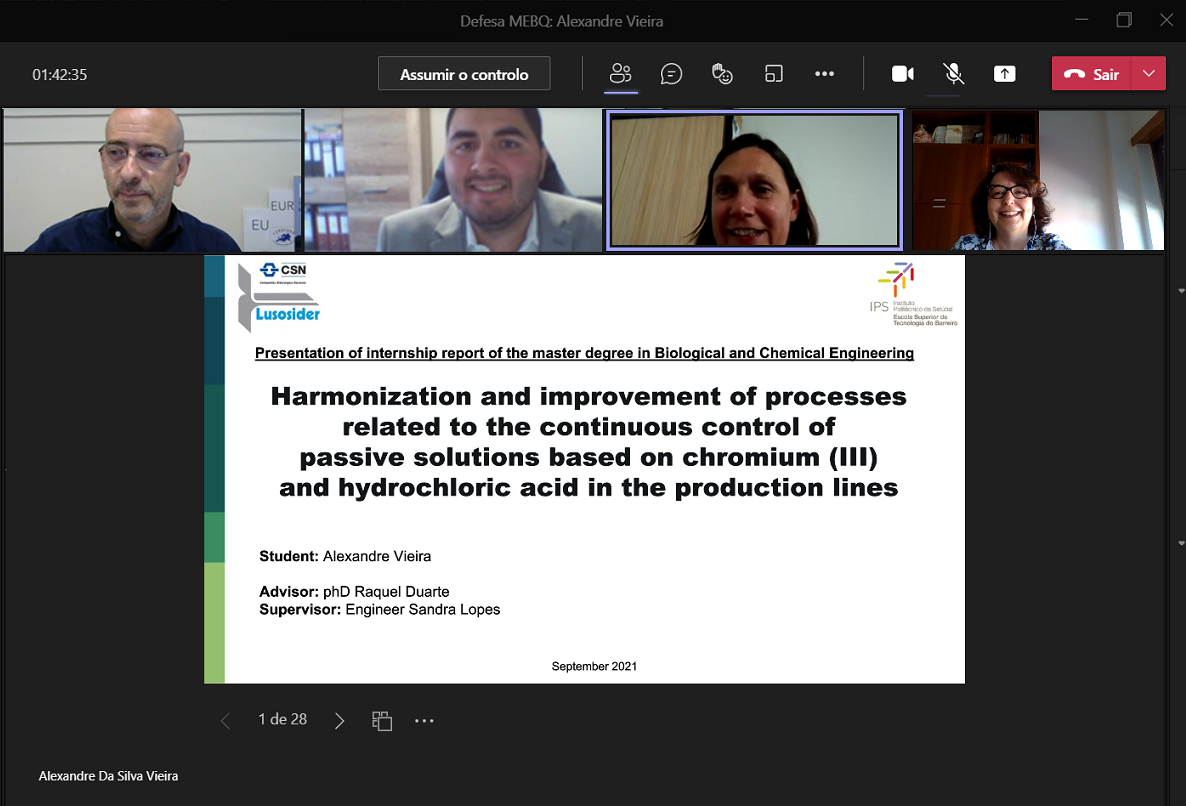Click the Sair leave button
Viewport: 1186px width, 806px height.
tap(1092, 74)
